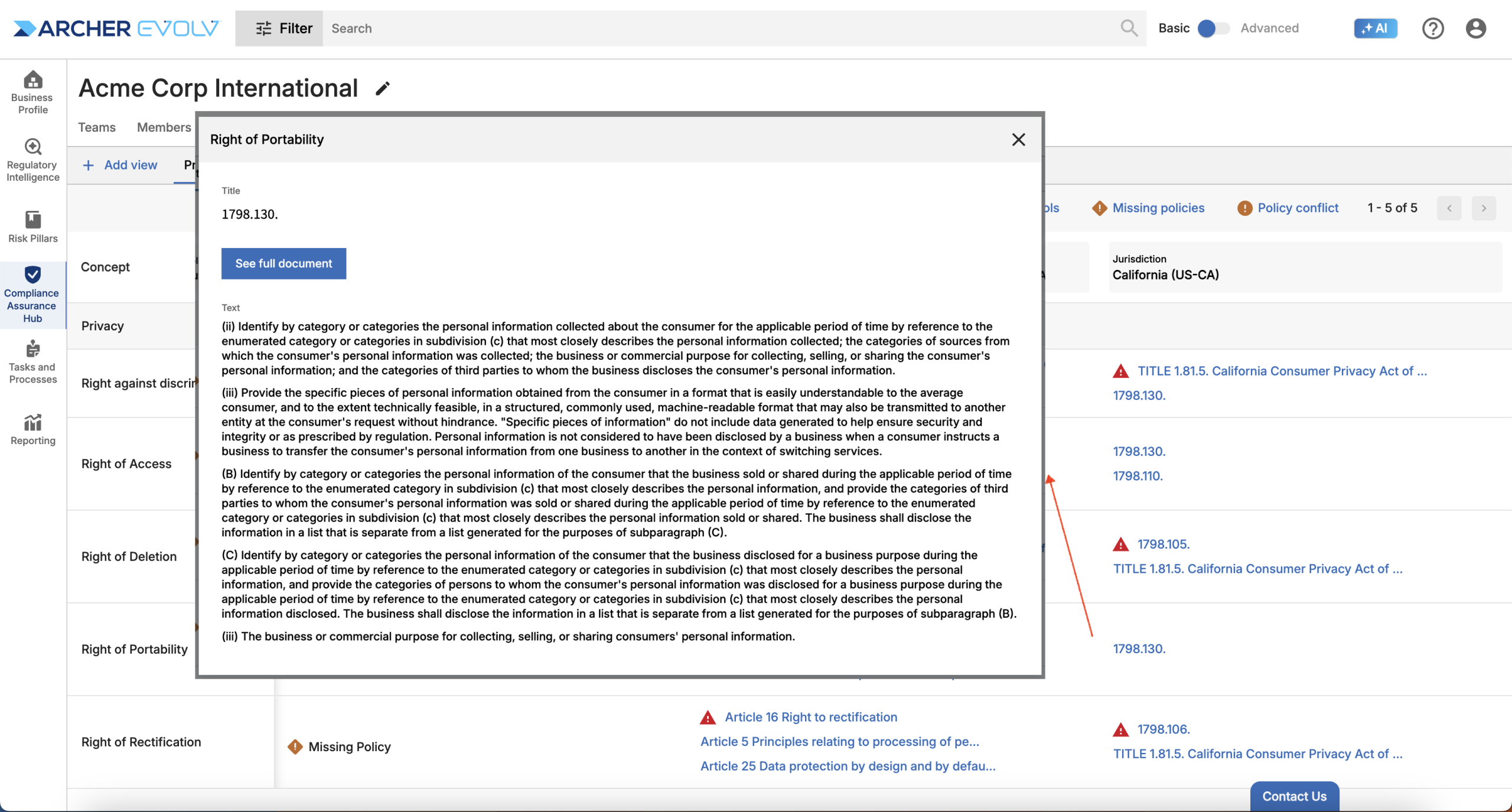Open Contact Us button

1294,796
